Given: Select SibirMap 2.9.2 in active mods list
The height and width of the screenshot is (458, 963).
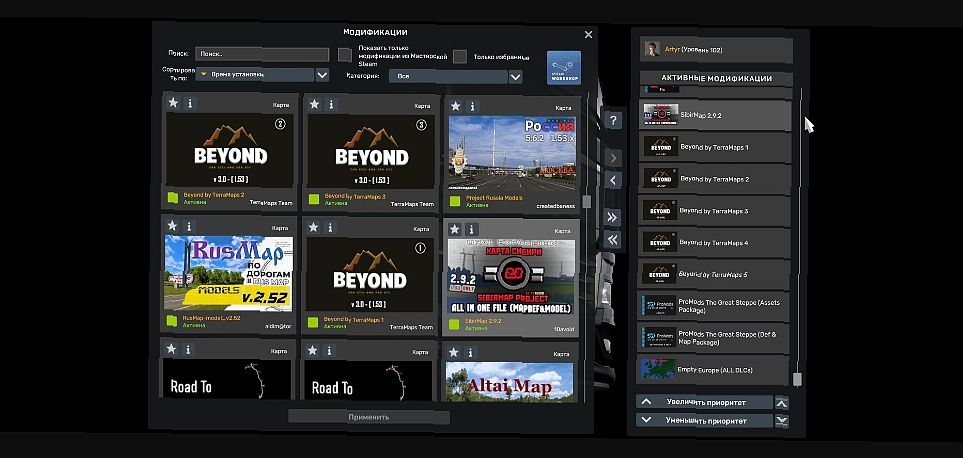Looking at the screenshot, I should pyautogui.click(x=715, y=115).
